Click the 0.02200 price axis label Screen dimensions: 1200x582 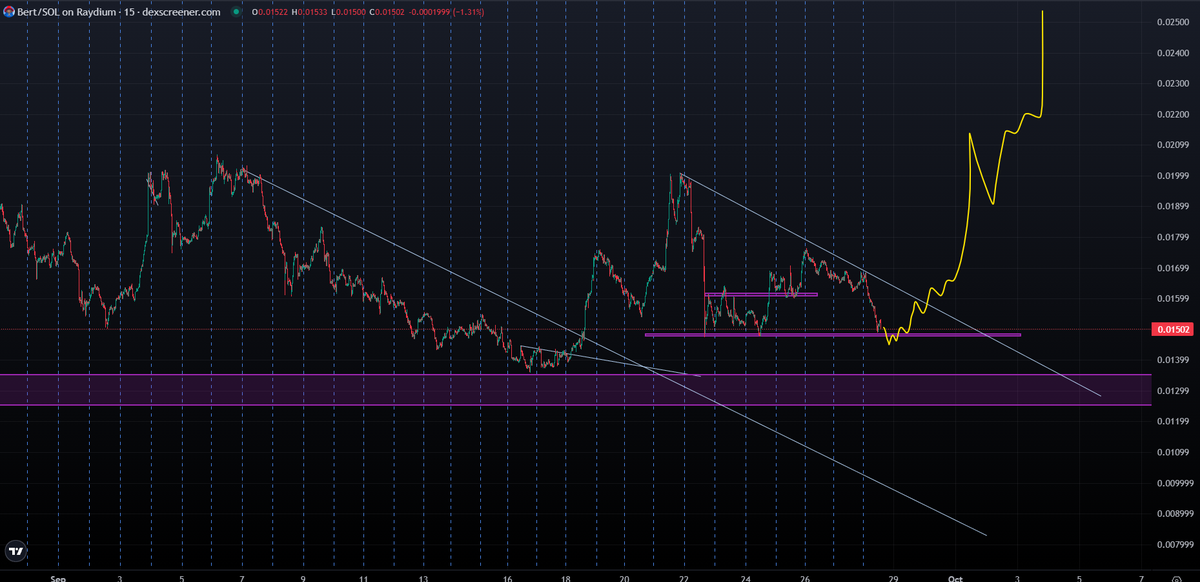click(x=1173, y=115)
